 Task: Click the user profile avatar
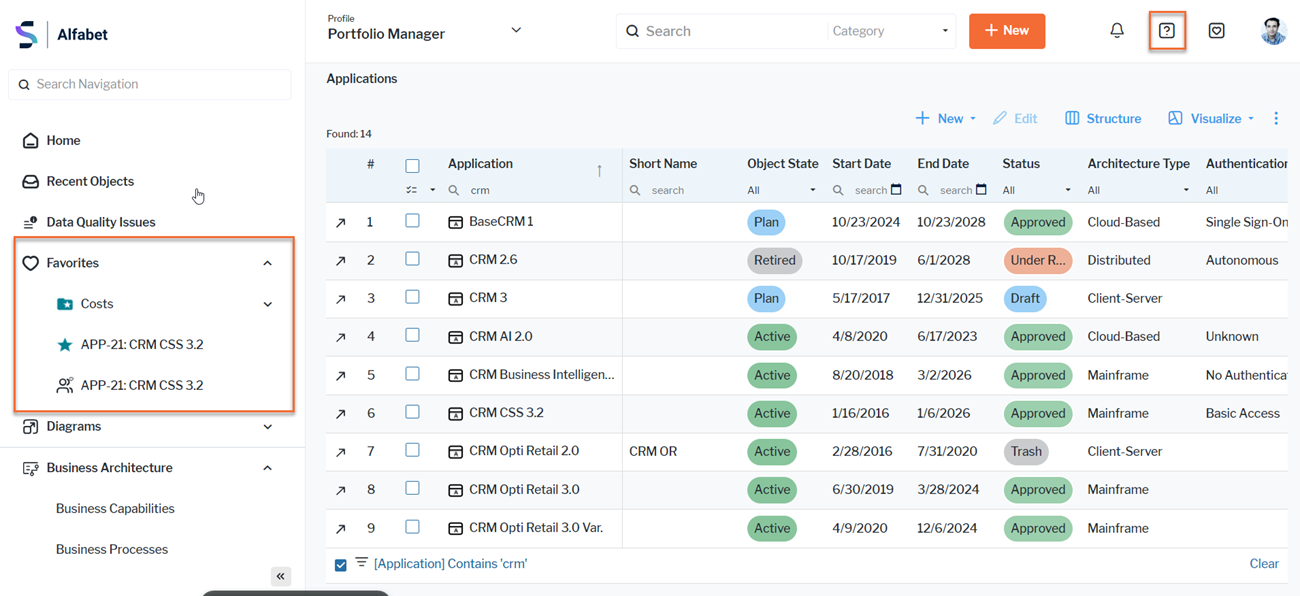(1272, 31)
